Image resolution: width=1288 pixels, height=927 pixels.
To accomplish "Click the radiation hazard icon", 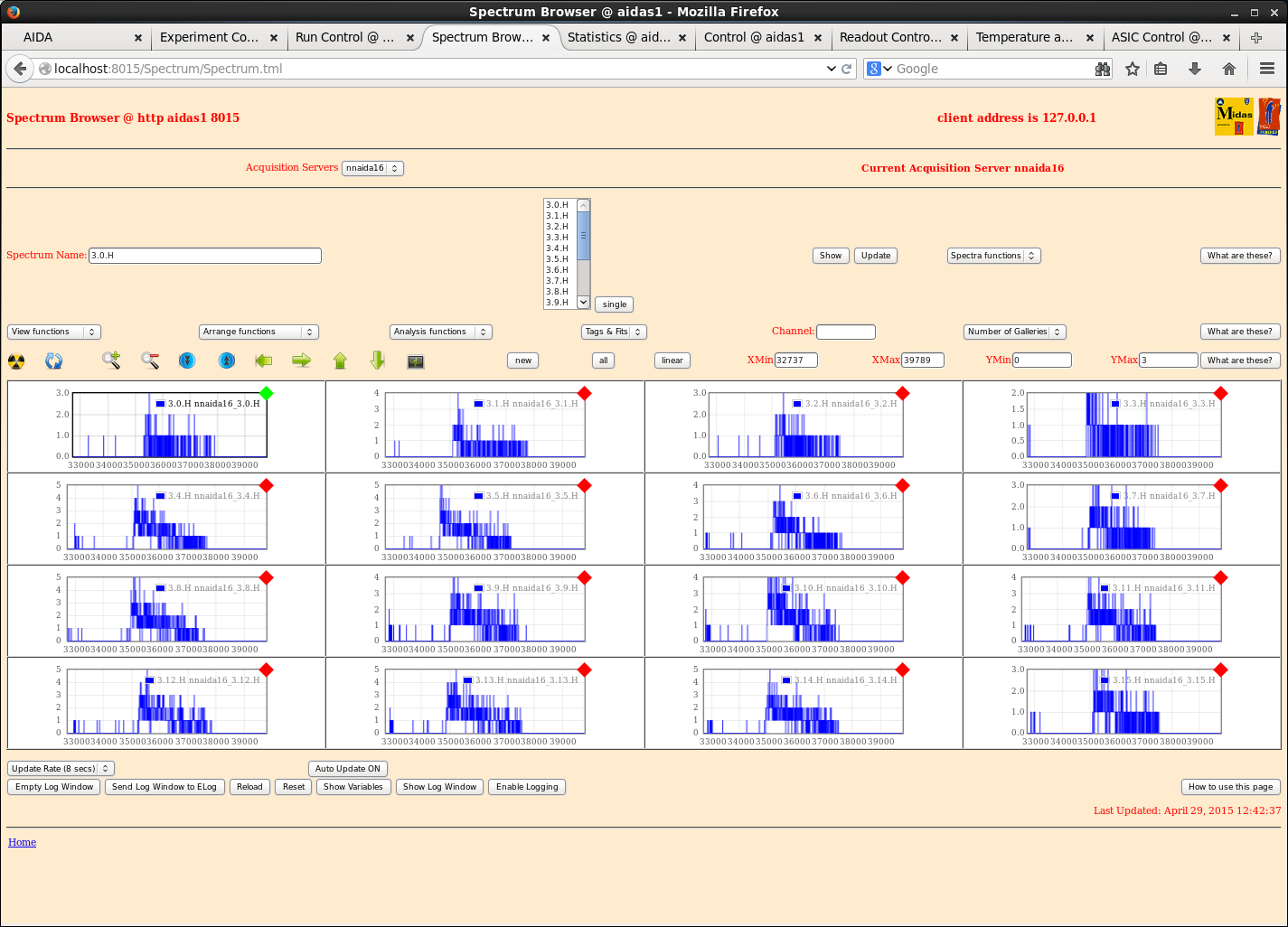I will tap(16, 361).
